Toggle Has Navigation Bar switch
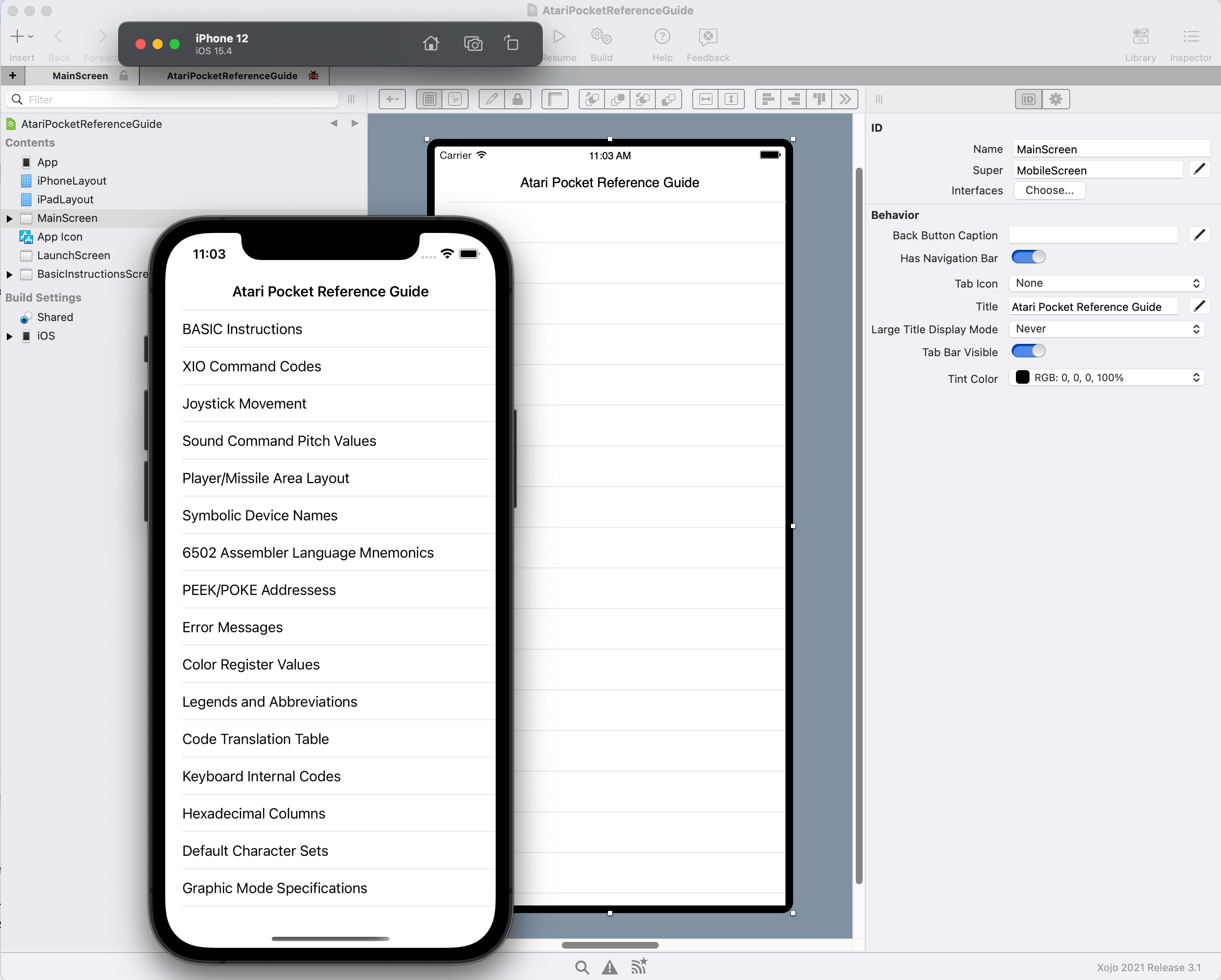The width and height of the screenshot is (1221, 980). (x=1029, y=257)
